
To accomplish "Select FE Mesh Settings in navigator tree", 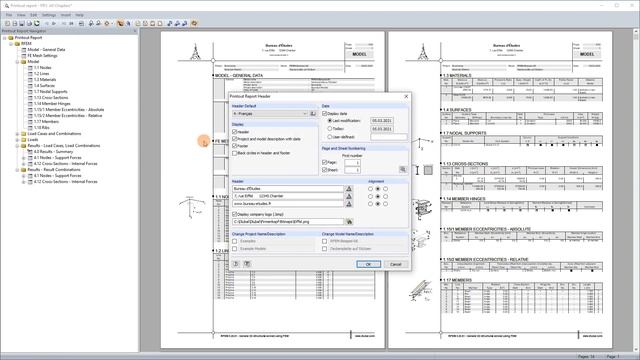I will pyautogui.click(x=42, y=56).
